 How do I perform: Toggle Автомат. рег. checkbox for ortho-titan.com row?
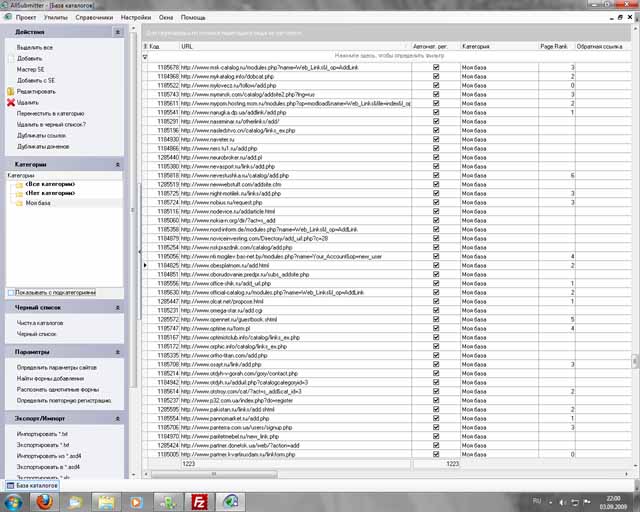point(436,355)
